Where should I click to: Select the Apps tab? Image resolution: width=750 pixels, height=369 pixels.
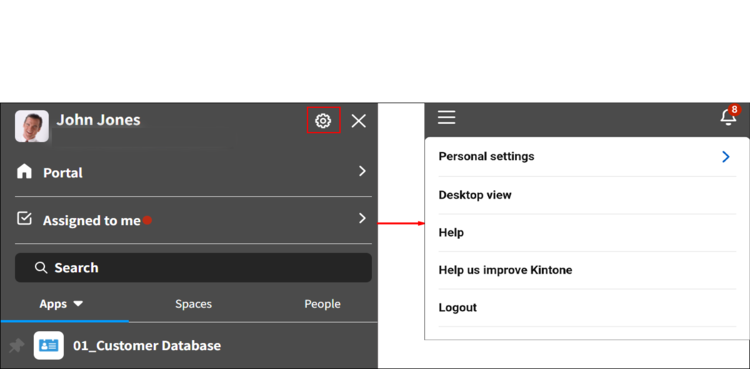[53, 304]
